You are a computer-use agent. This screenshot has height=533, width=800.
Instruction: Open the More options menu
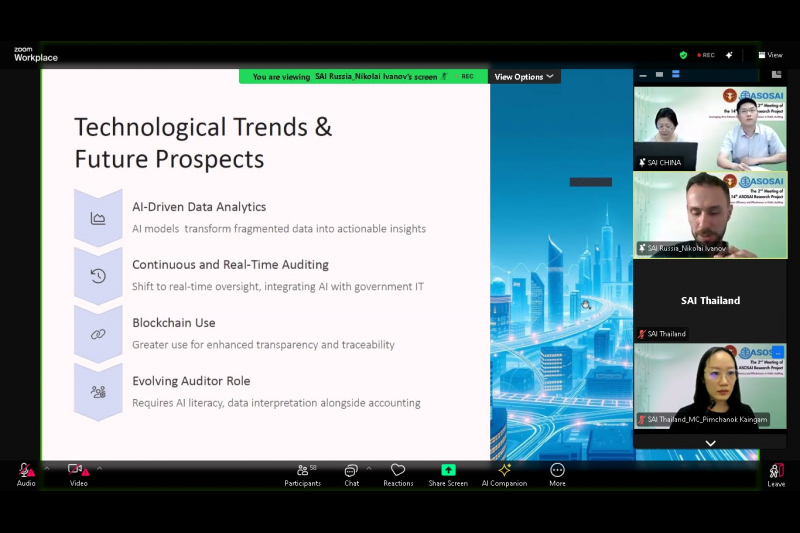[x=557, y=474]
